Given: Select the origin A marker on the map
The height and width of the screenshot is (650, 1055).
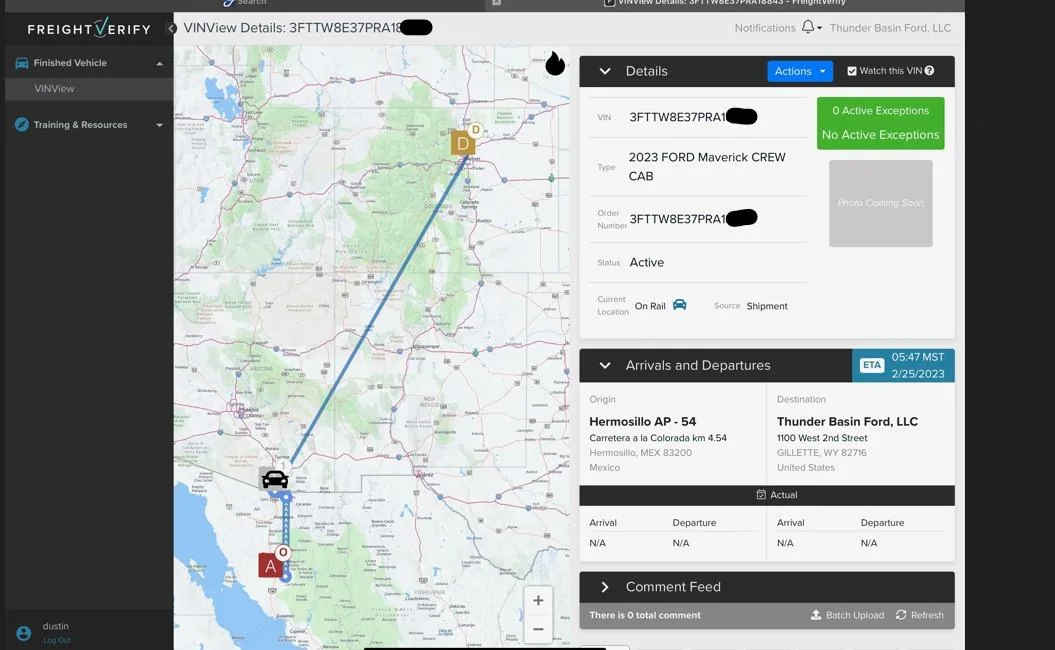Looking at the screenshot, I should (270, 566).
